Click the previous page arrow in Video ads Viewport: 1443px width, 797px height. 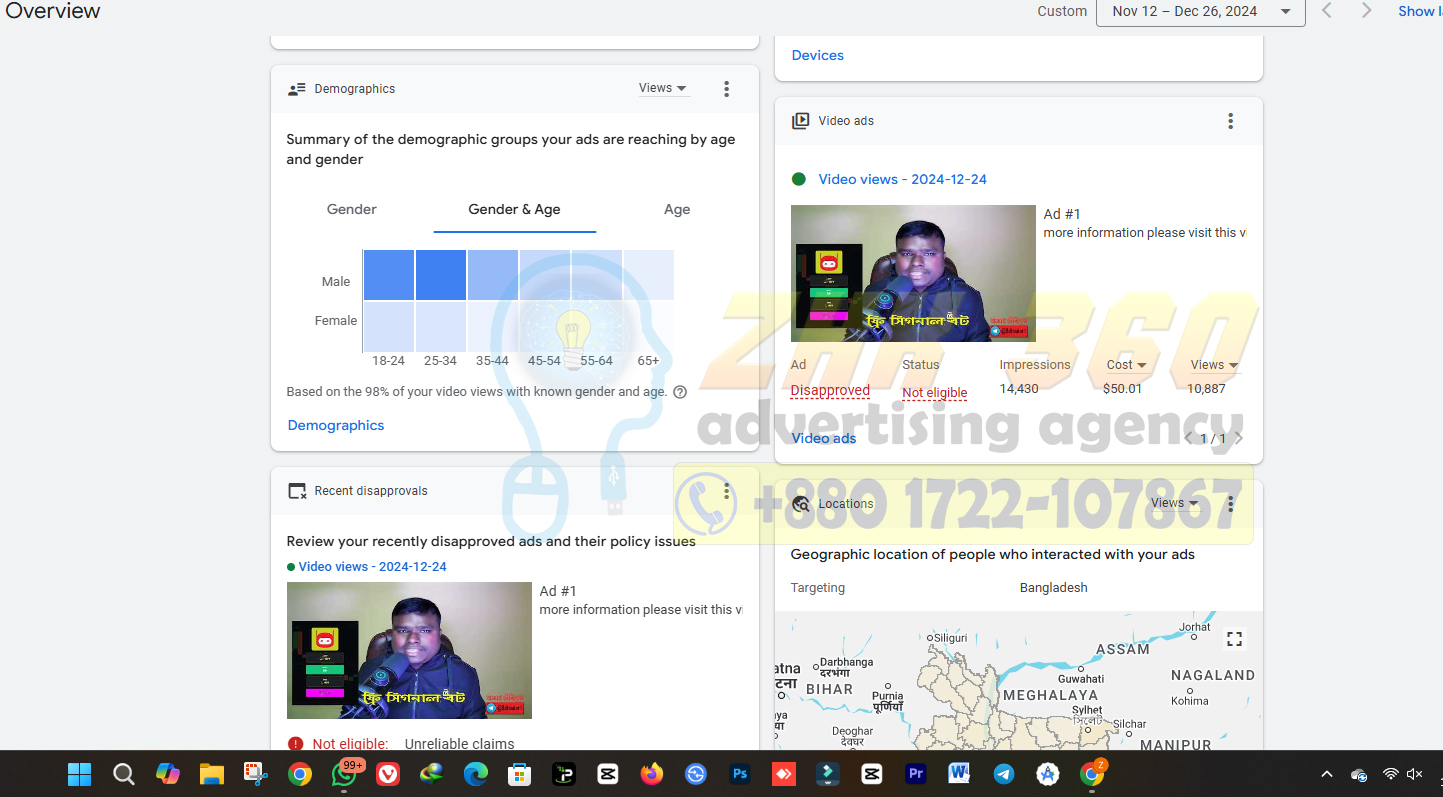pyautogui.click(x=1188, y=438)
